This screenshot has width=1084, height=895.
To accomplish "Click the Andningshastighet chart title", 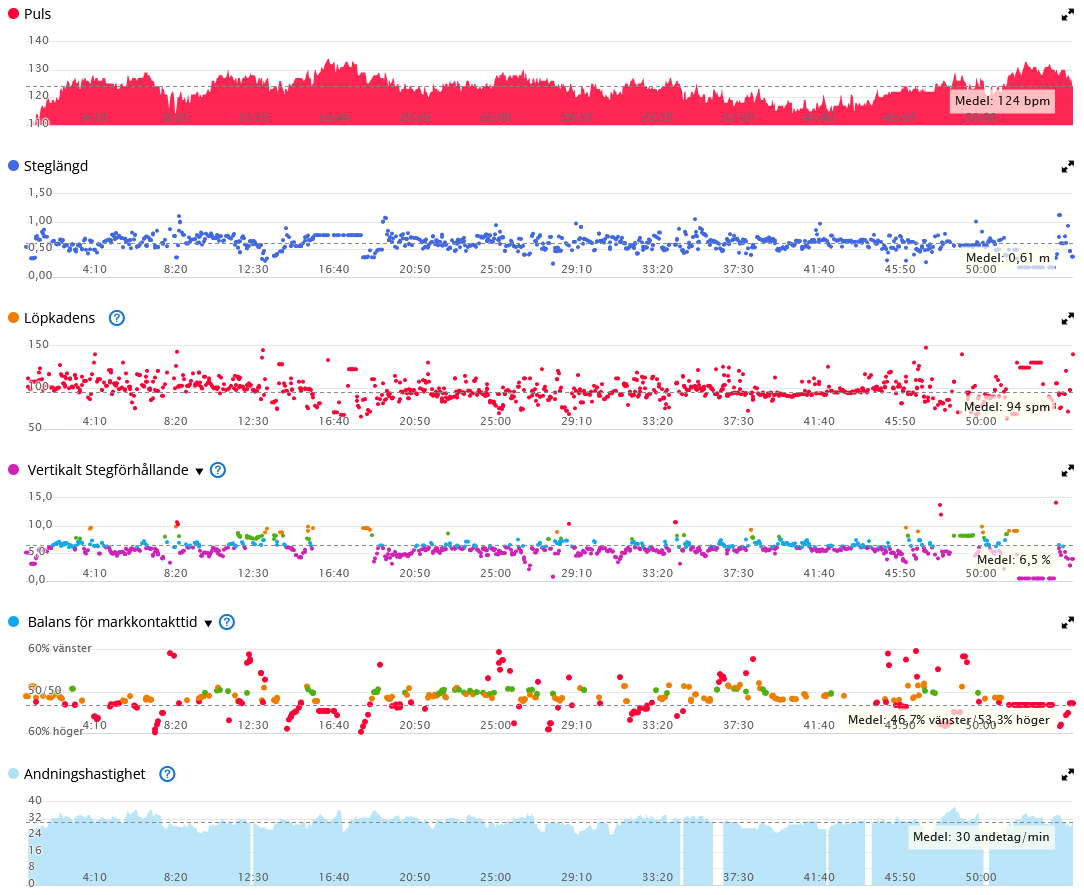I will 85,775.
